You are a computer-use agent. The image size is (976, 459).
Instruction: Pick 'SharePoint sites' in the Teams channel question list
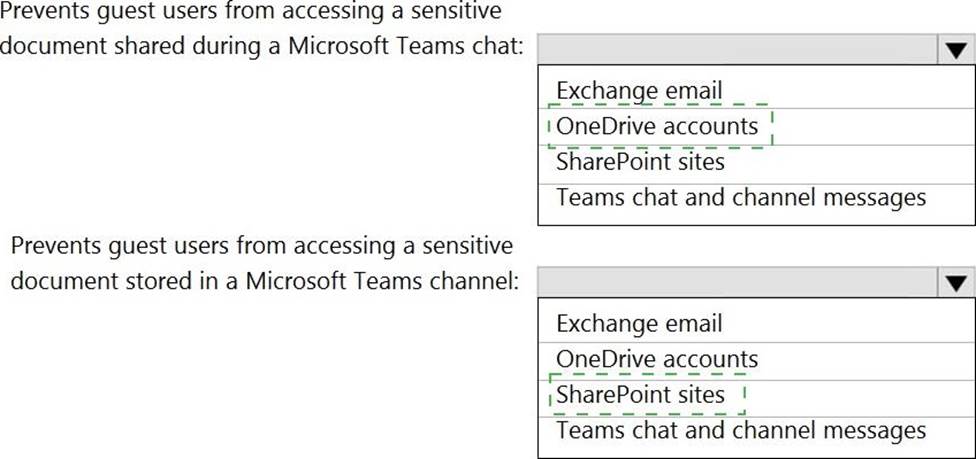point(640,394)
